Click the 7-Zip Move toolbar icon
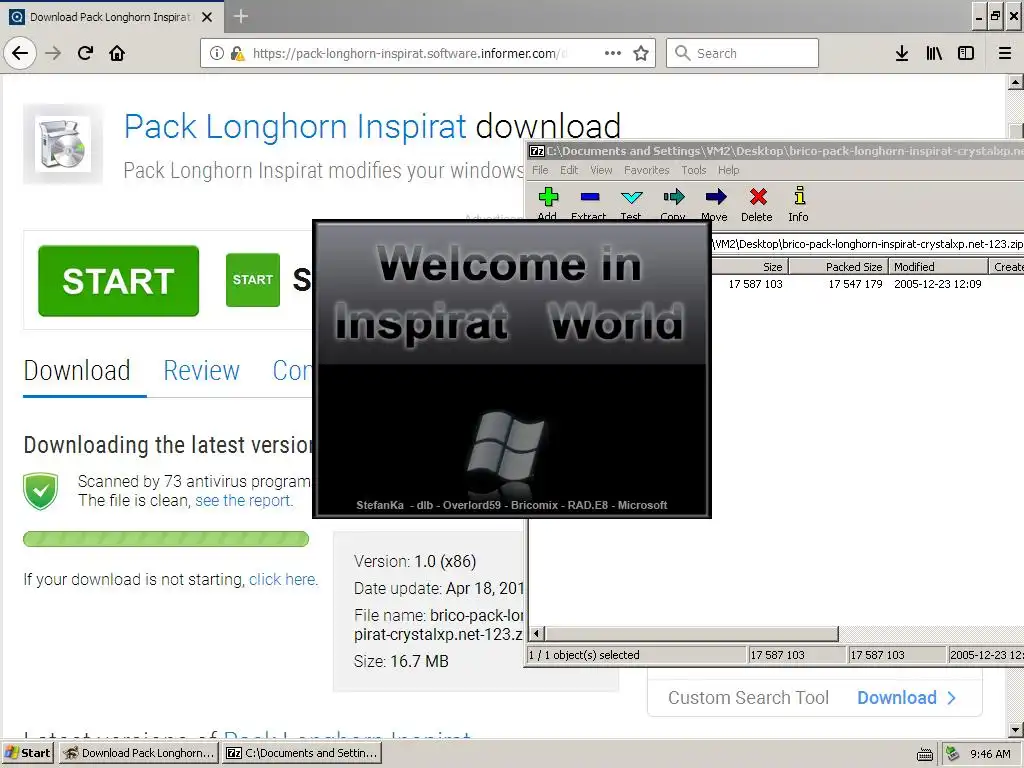The width and height of the screenshot is (1024, 768). (715, 204)
